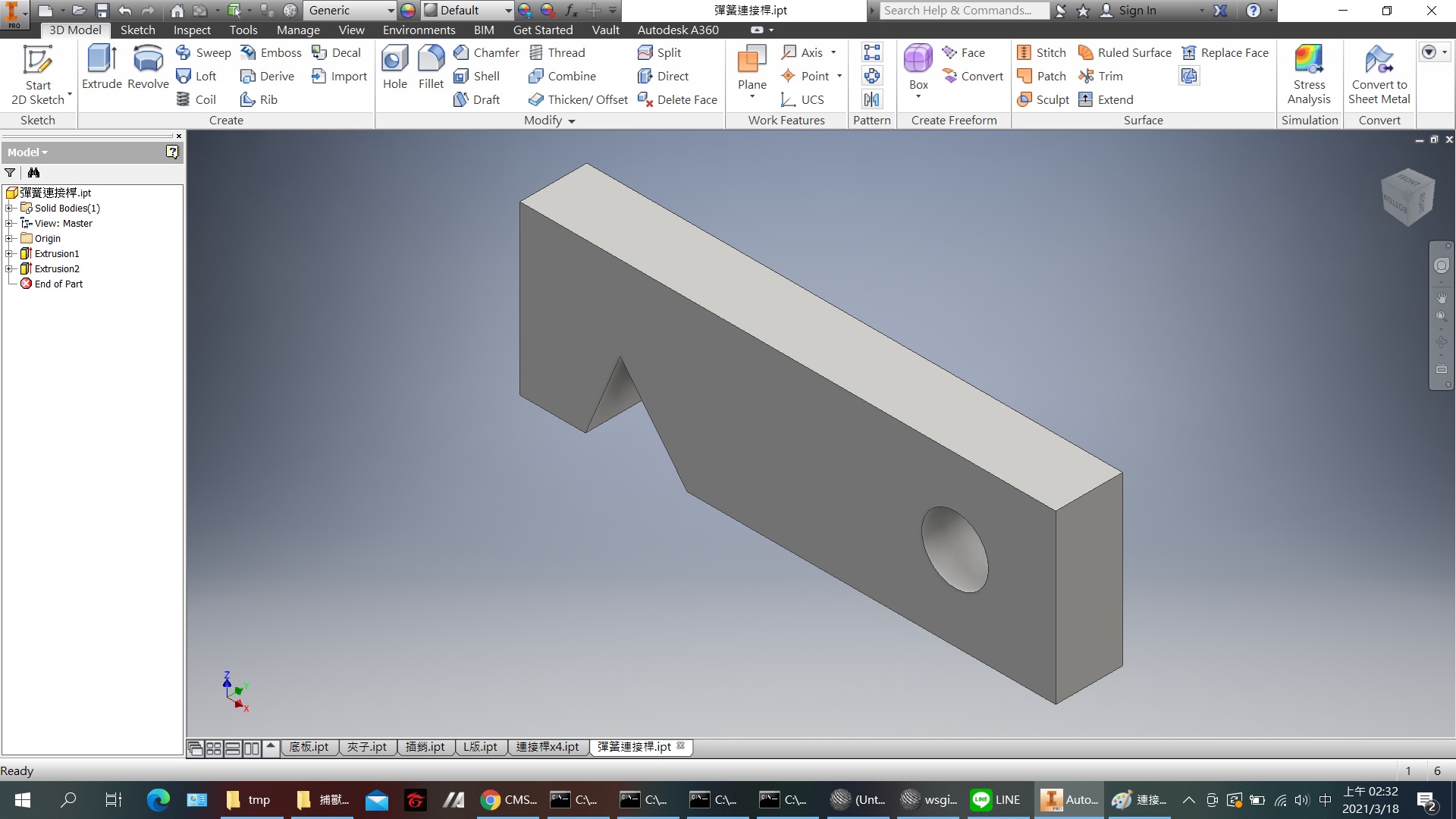The height and width of the screenshot is (819, 1456).
Task: Expand the Extrusion1 tree node
Action: (x=9, y=253)
